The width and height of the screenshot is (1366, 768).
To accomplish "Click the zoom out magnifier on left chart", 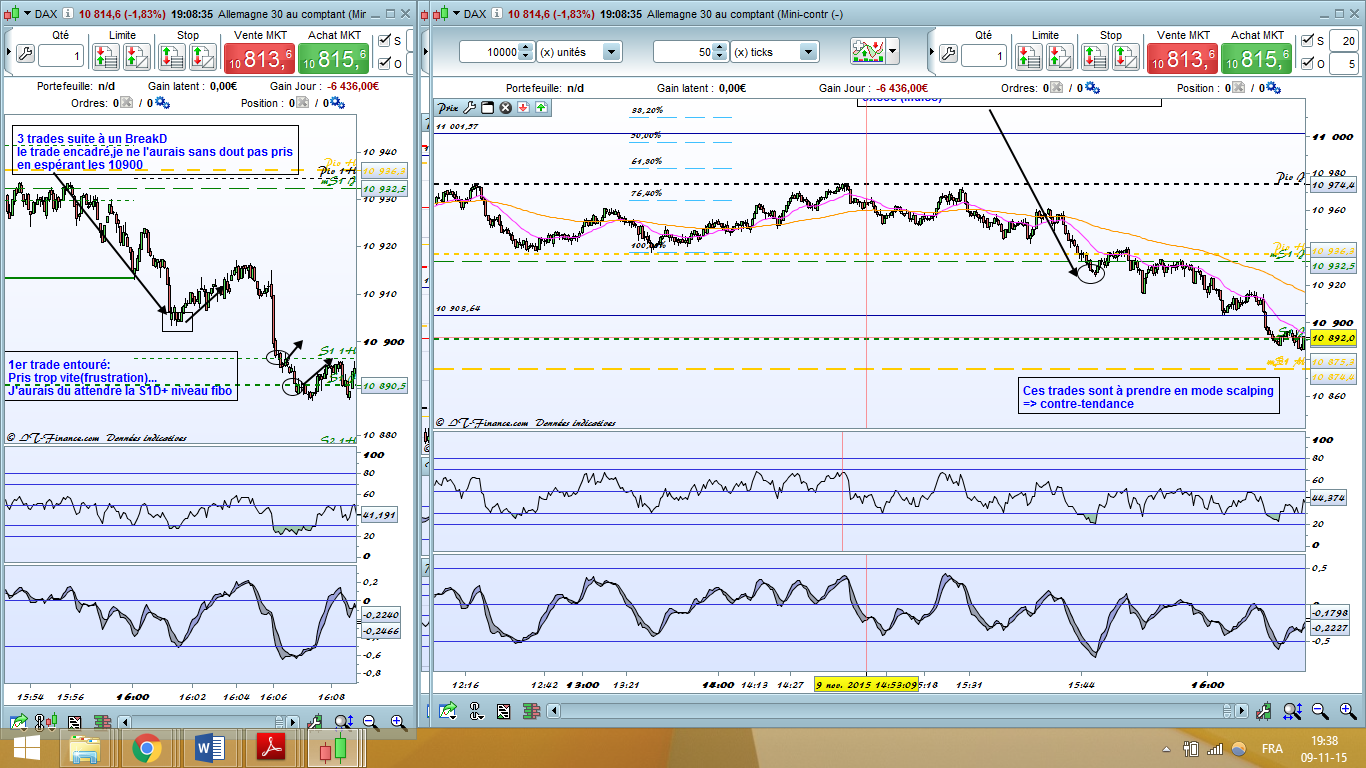I will tap(370, 721).
